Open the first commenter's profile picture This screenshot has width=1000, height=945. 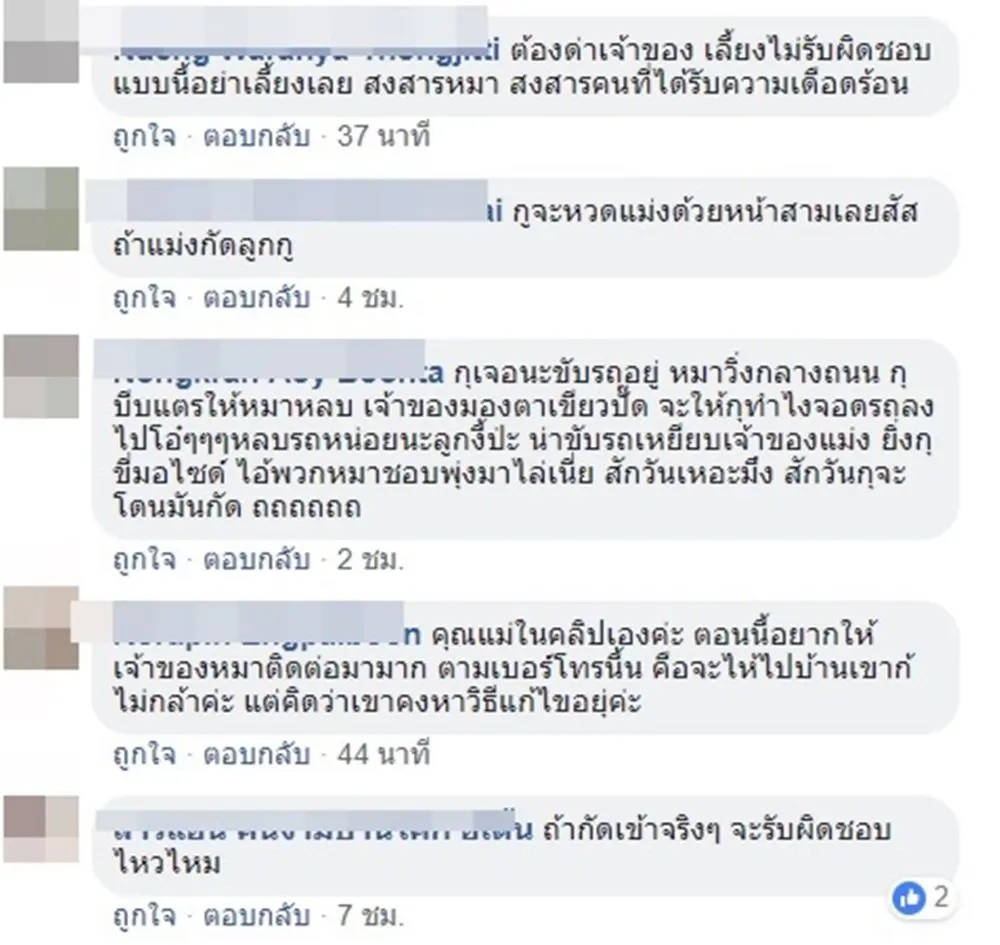click(41, 43)
